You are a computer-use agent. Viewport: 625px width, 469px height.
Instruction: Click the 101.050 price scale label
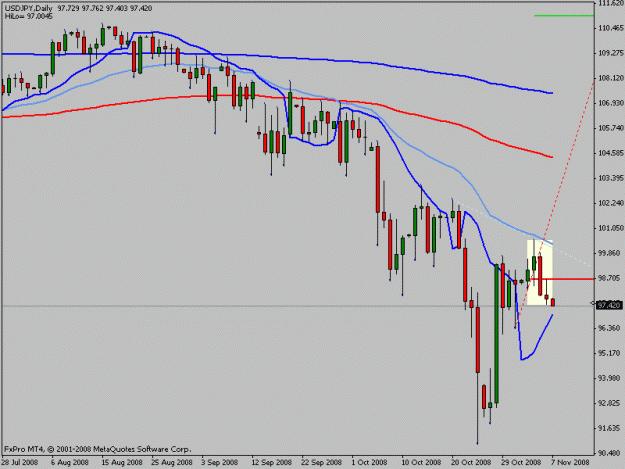(x=611, y=228)
